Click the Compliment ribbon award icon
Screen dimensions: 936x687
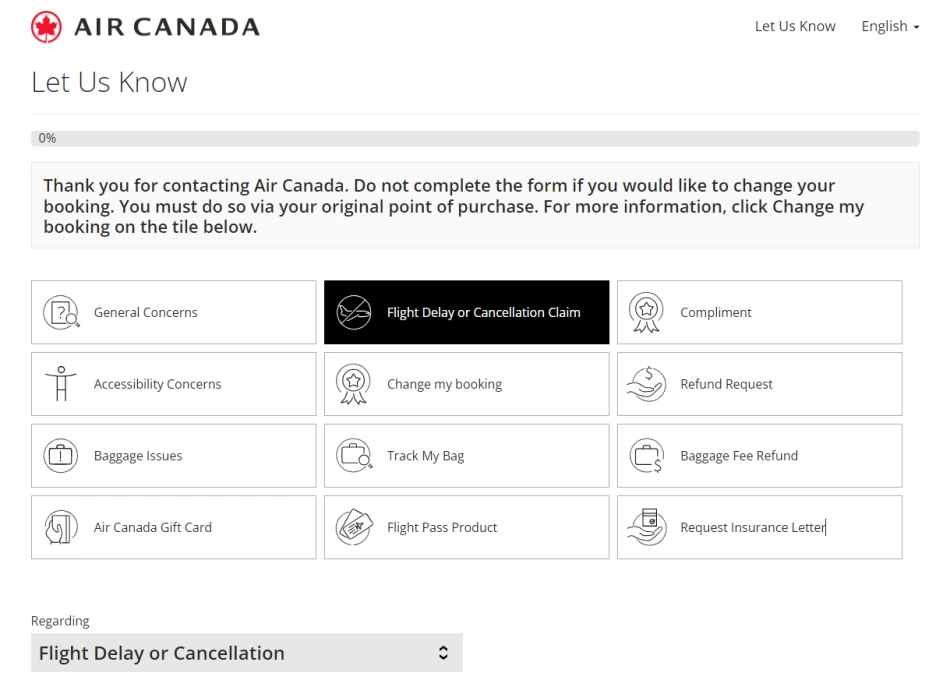click(646, 313)
